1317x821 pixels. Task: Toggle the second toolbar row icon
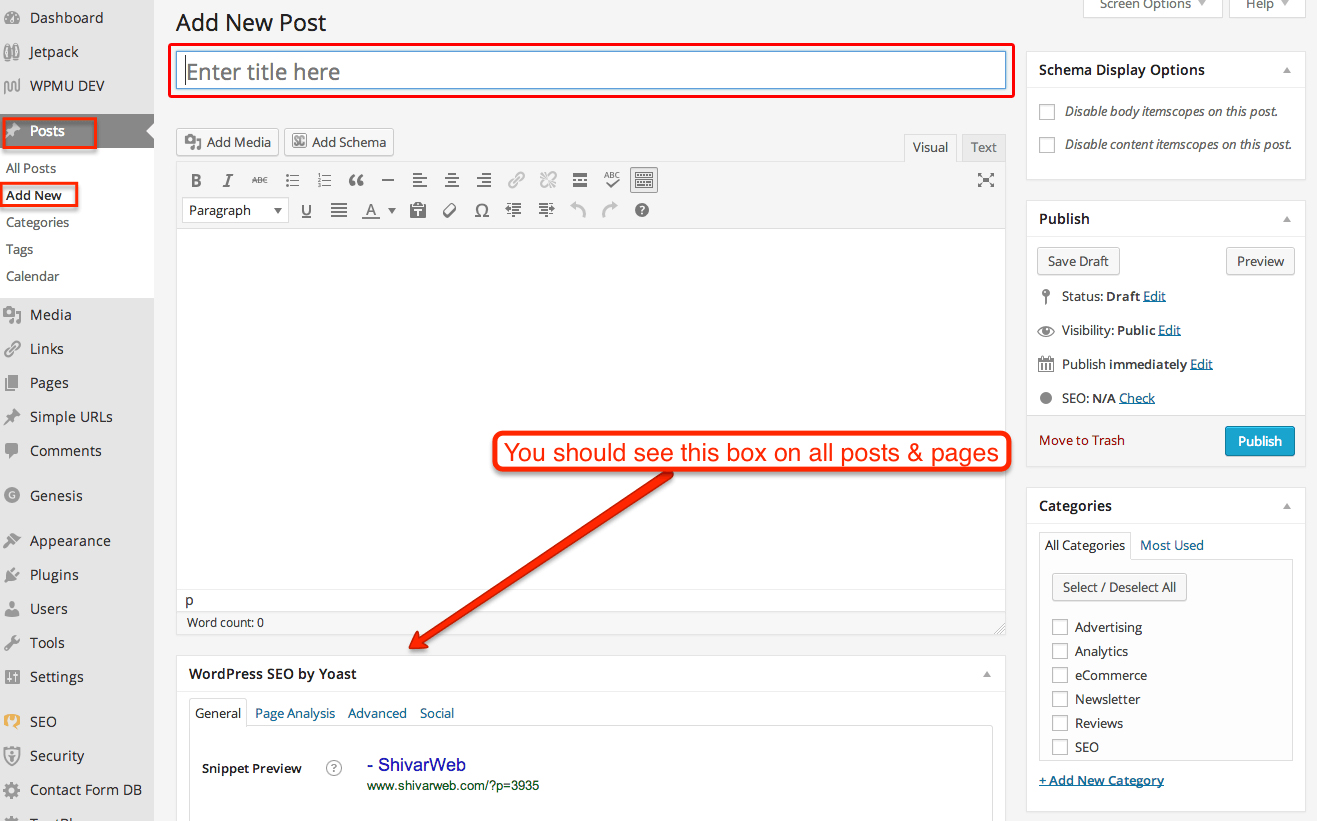click(x=644, y=180)
